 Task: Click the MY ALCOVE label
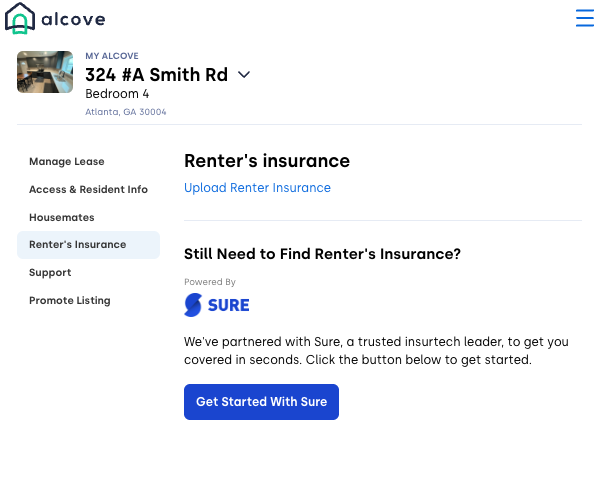[112, 56]
